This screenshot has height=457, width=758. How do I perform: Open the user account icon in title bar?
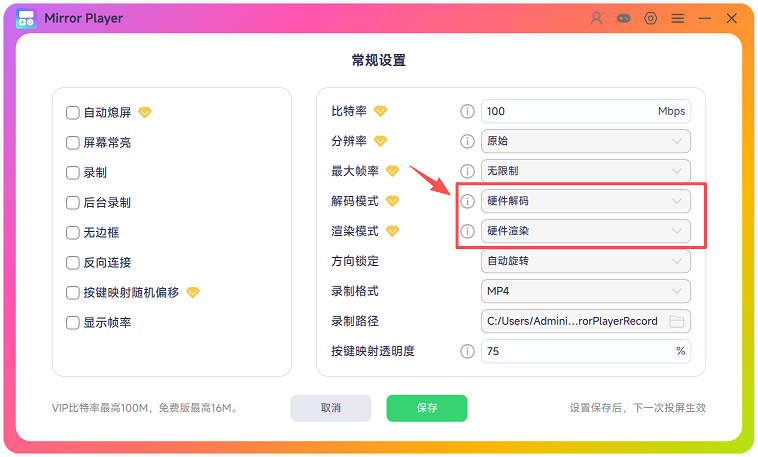[x=597, y=18]
